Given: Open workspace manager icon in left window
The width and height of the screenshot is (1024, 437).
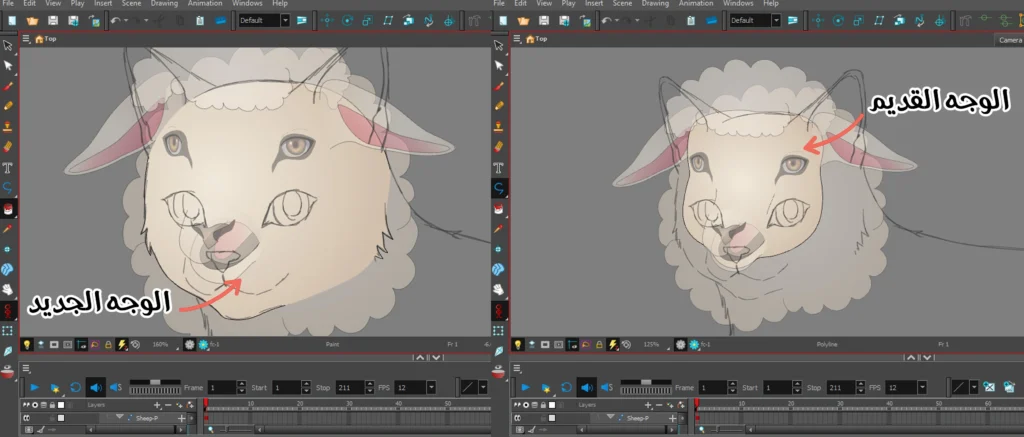Looking at the screenshot, I should pyautogui.click(x=301, y=21).
